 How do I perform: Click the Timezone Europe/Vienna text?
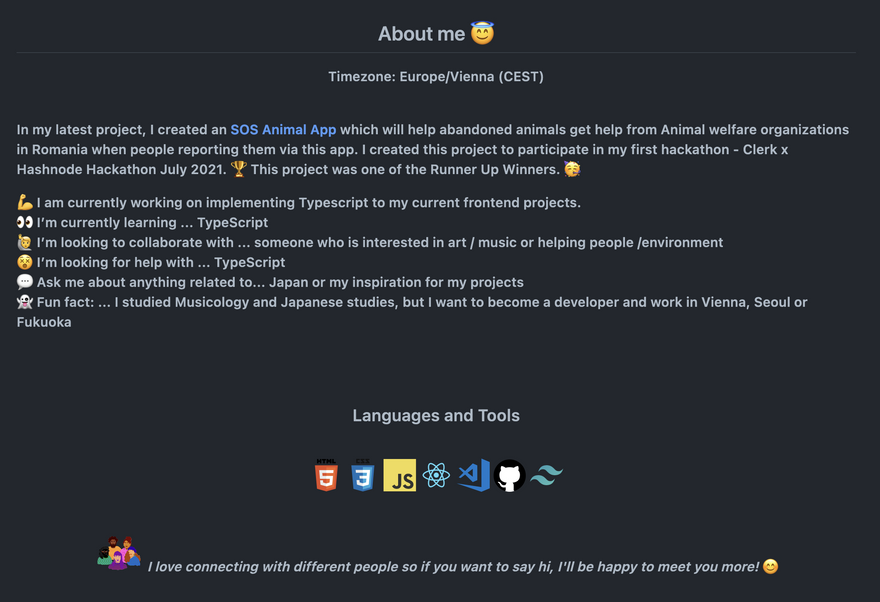click(436, 76)
